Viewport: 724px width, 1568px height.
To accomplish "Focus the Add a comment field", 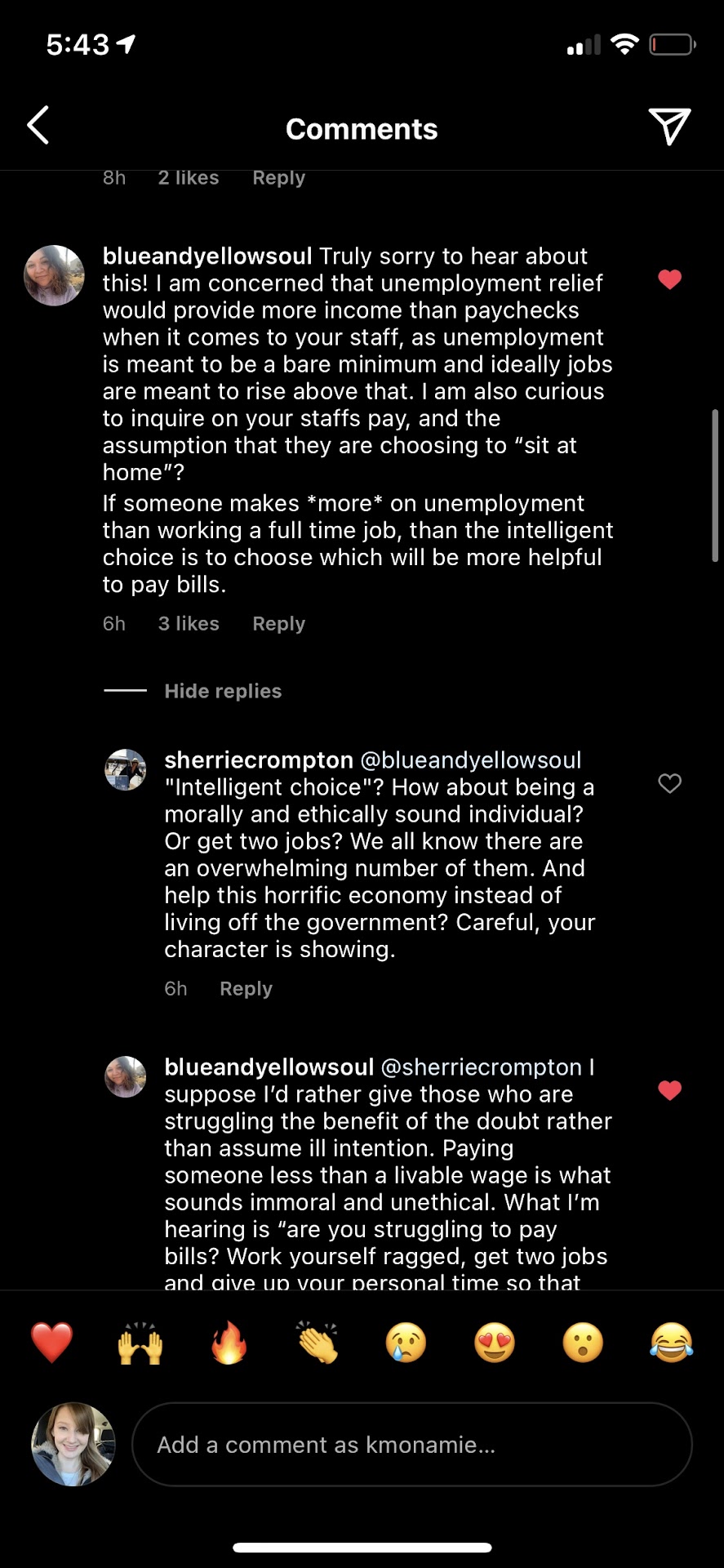I will [411, 1445].
